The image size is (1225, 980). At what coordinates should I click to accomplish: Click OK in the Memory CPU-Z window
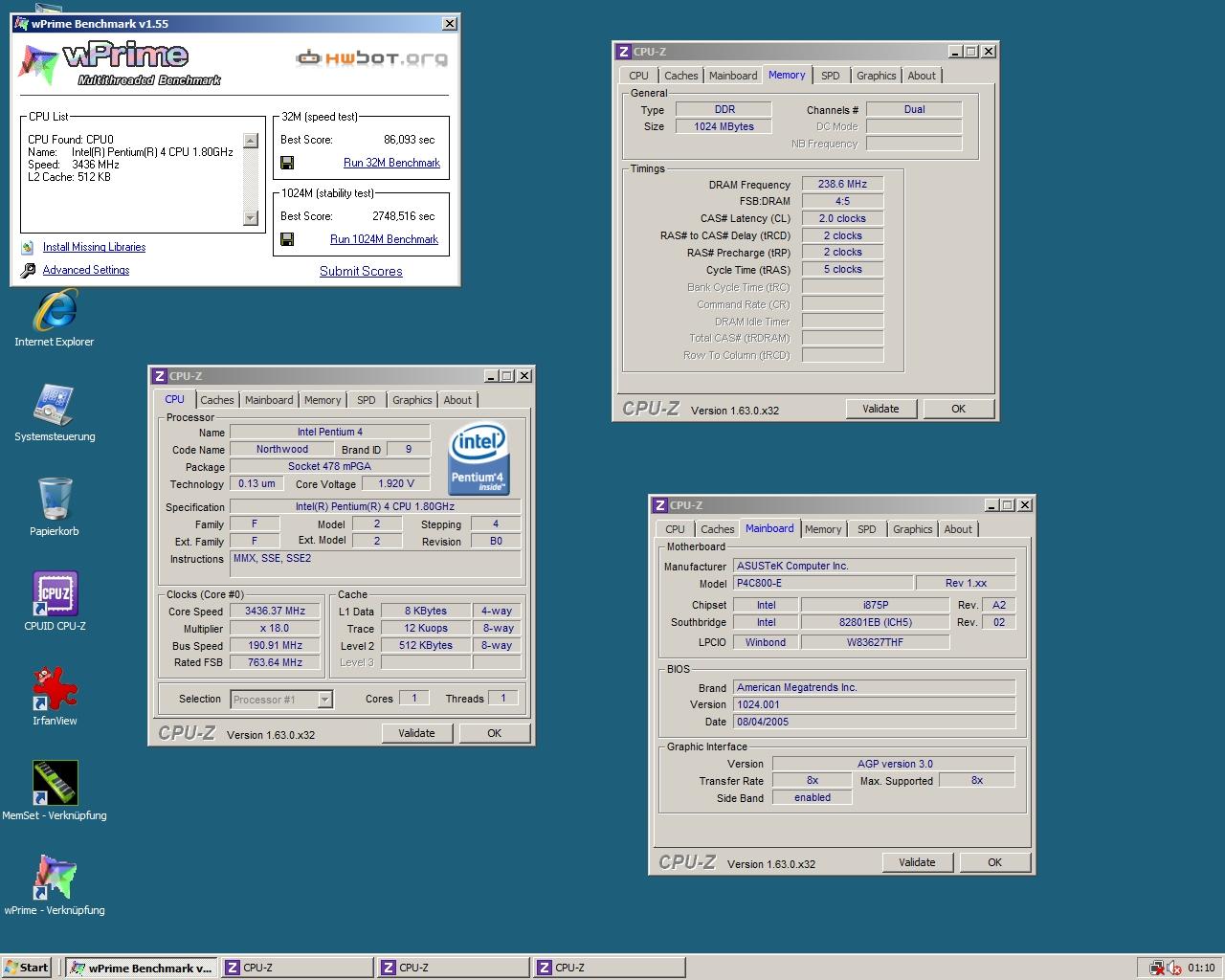[959, 409]
